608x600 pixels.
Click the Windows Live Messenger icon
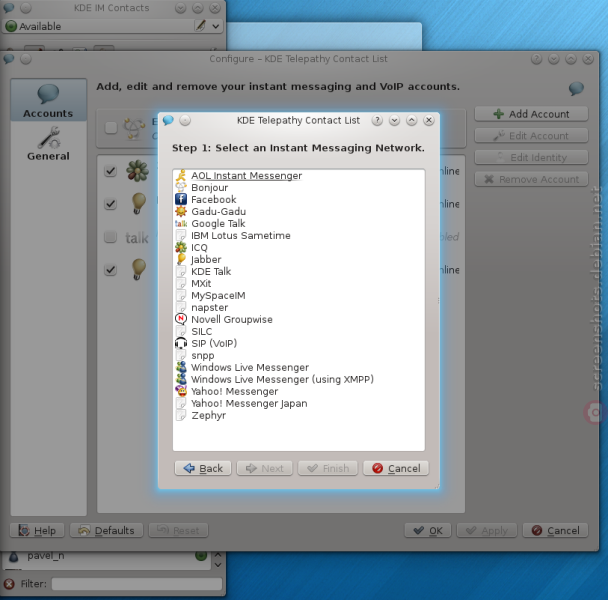[181, 367]
